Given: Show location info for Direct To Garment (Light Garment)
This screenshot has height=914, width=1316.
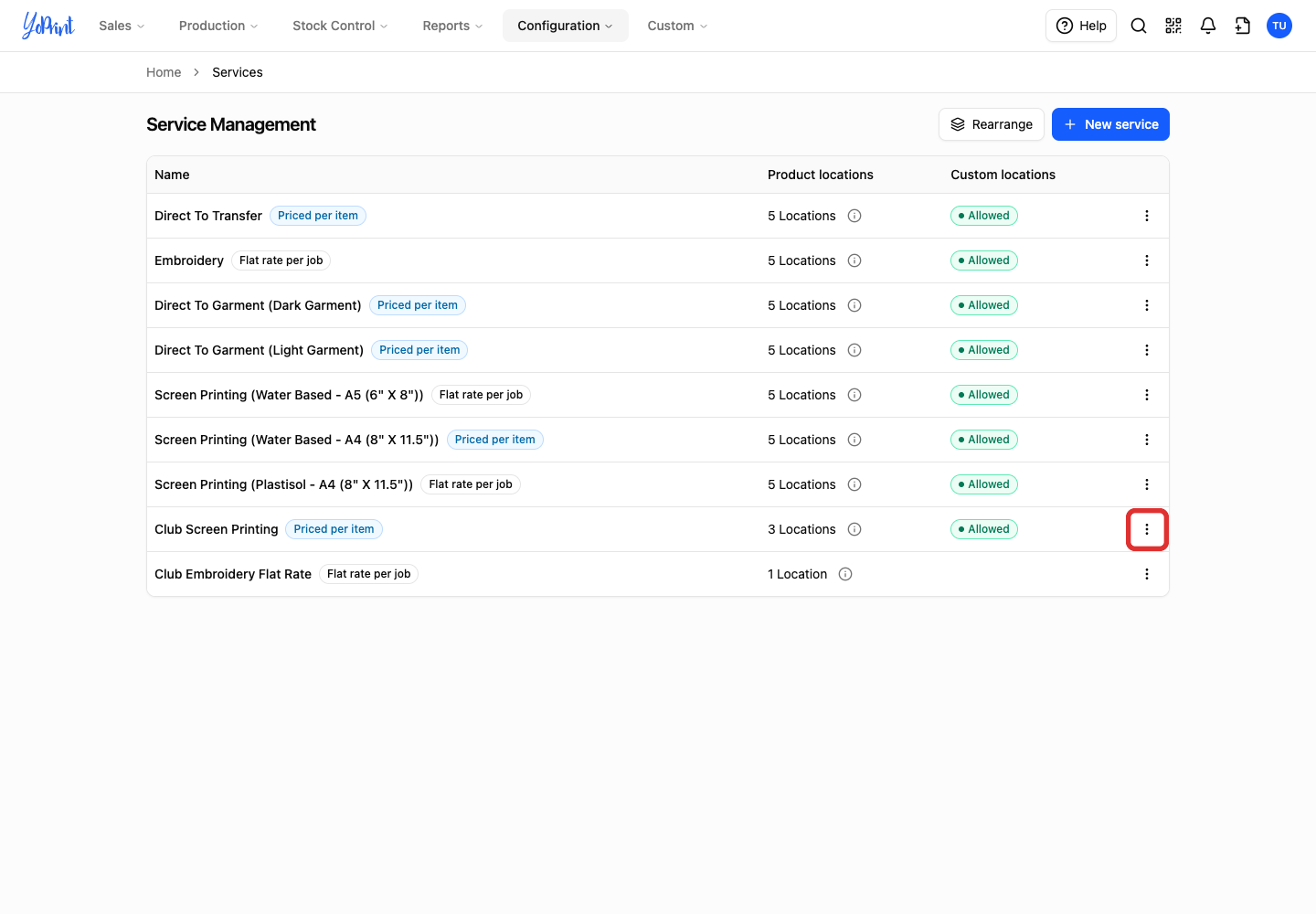Looking at the screenshot, I should (x=854, y=350).
